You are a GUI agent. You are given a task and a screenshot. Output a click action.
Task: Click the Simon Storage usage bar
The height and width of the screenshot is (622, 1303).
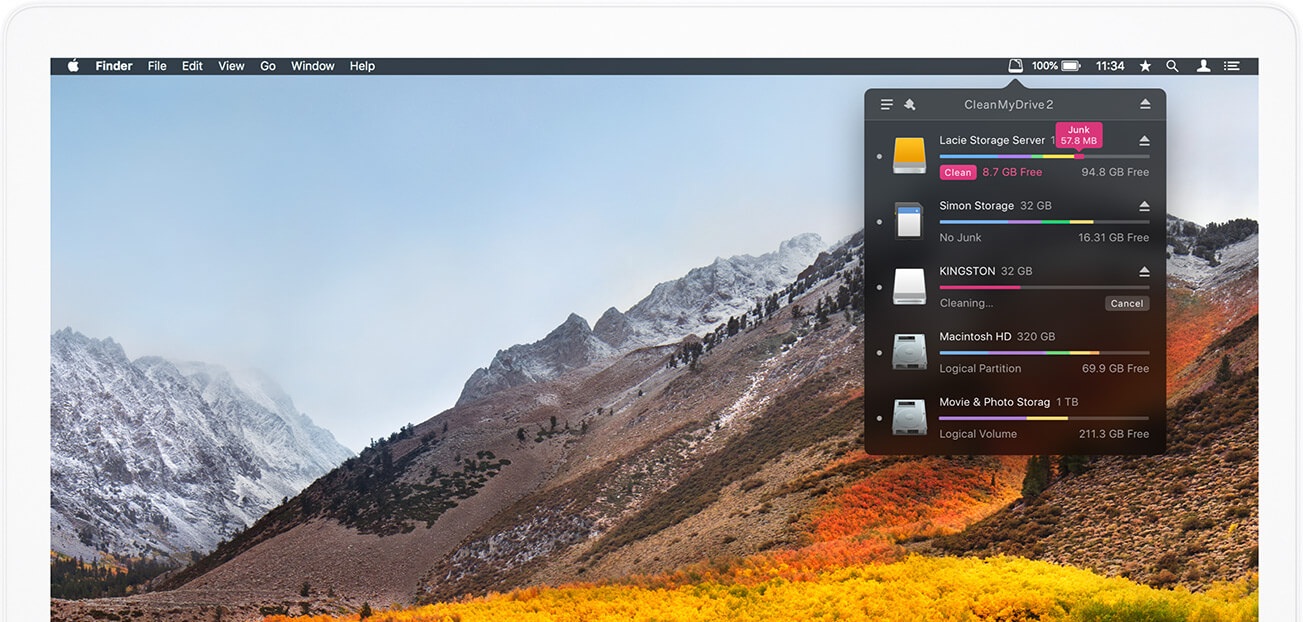point(1044,221)
